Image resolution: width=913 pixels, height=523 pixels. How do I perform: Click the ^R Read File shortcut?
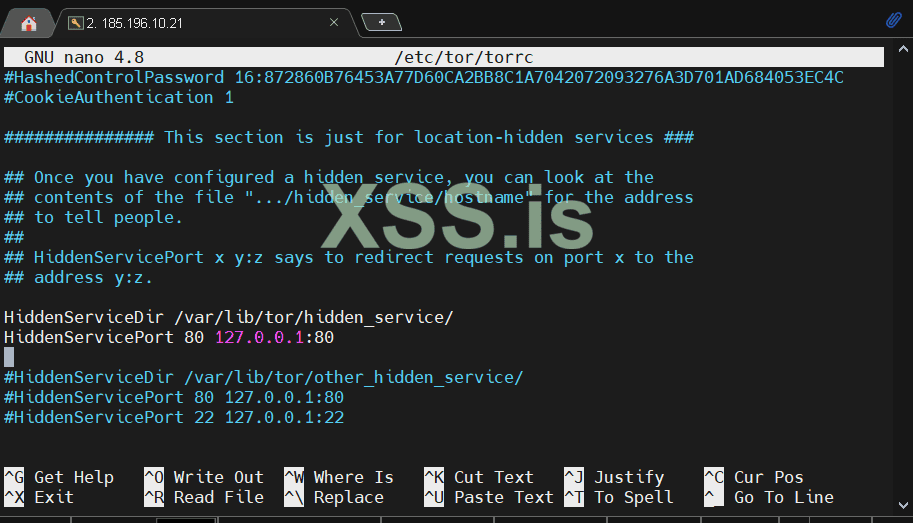(x=204, y=497)
